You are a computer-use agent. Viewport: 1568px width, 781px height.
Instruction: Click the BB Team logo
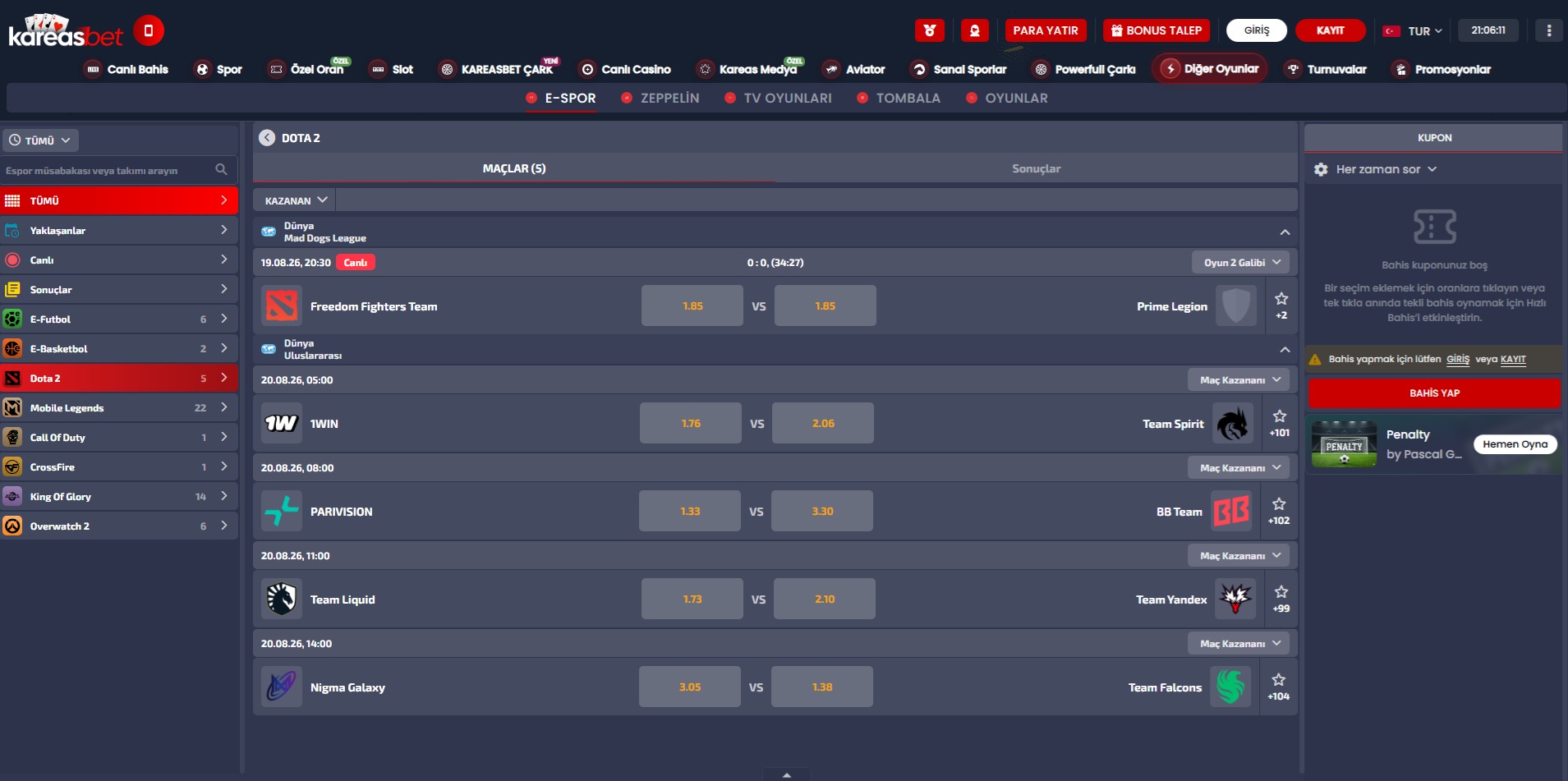1231,512
